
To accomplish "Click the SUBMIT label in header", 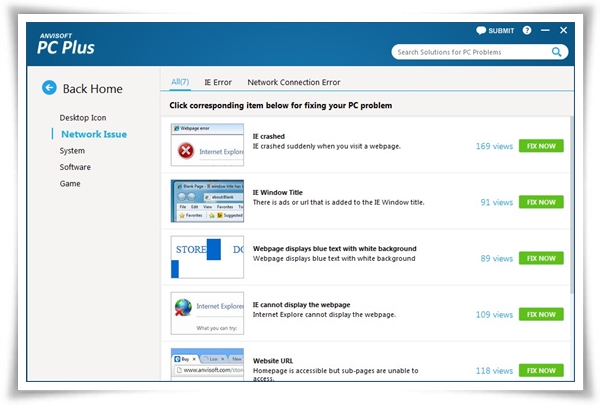I will 501,31.
